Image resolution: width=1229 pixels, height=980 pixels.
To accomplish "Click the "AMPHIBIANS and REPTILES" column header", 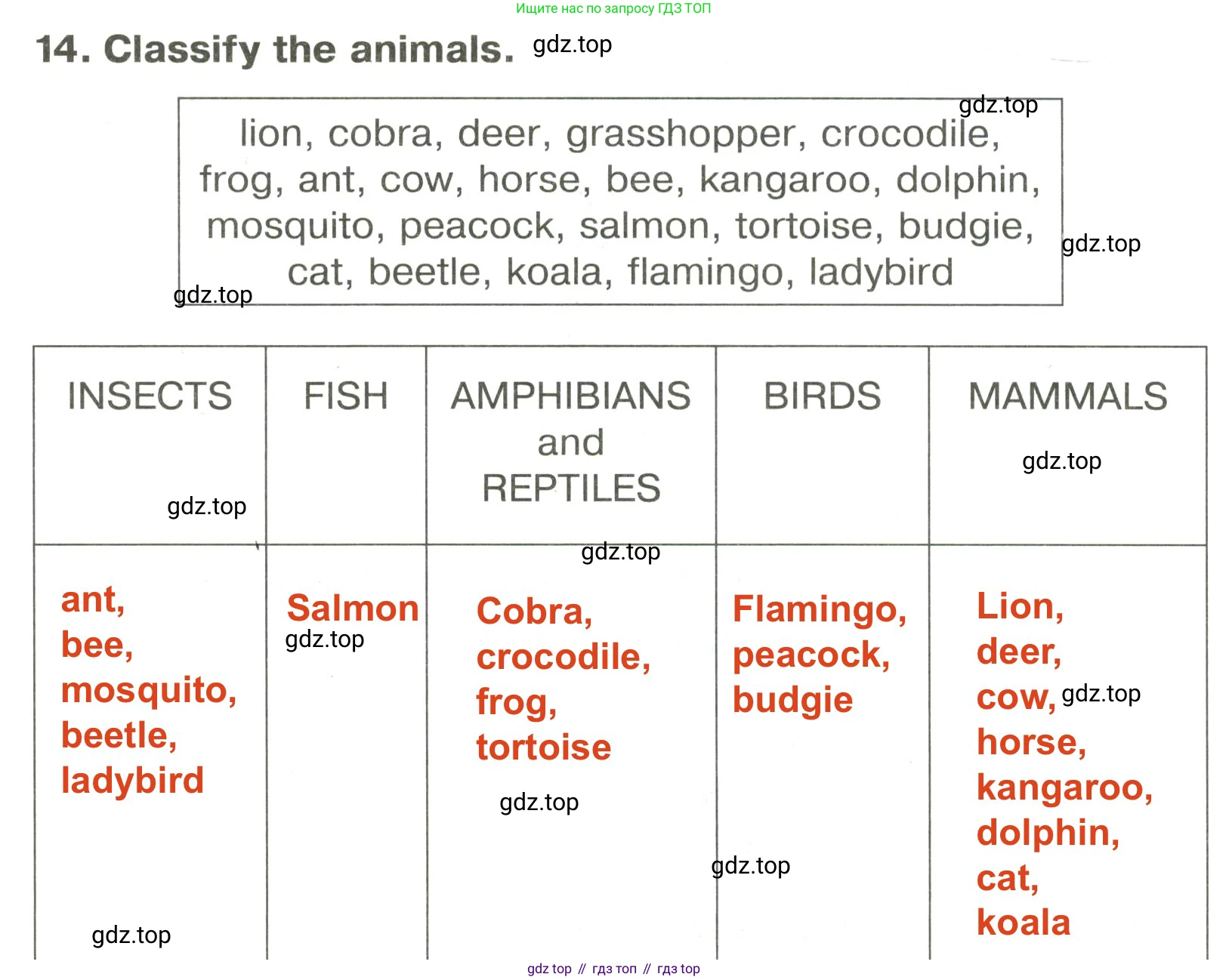I will pos(571,442).
